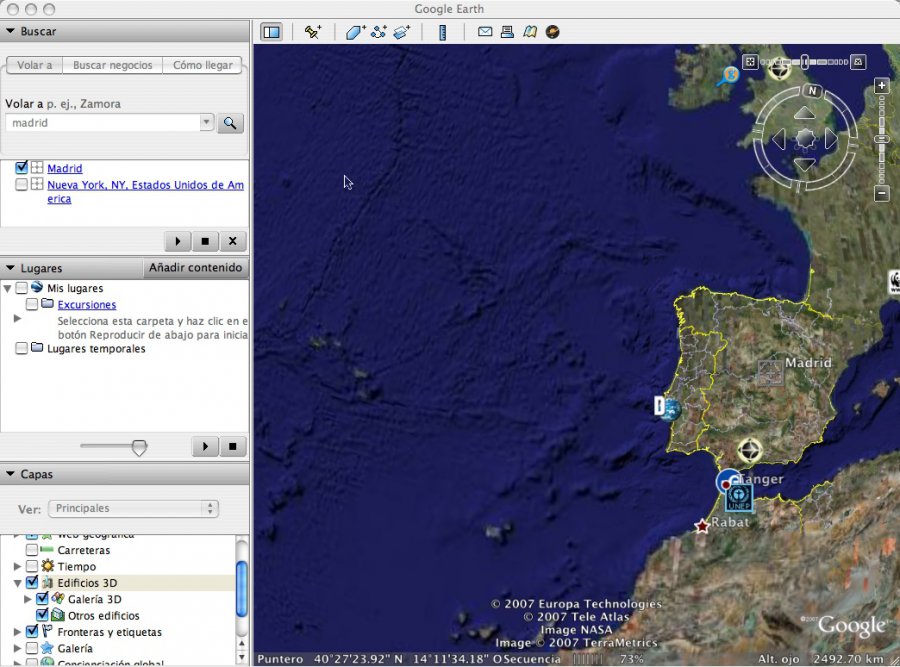Pan the view right with compass arrow
The width and height of the screenshot is (900, 667).
coord(831,139)
